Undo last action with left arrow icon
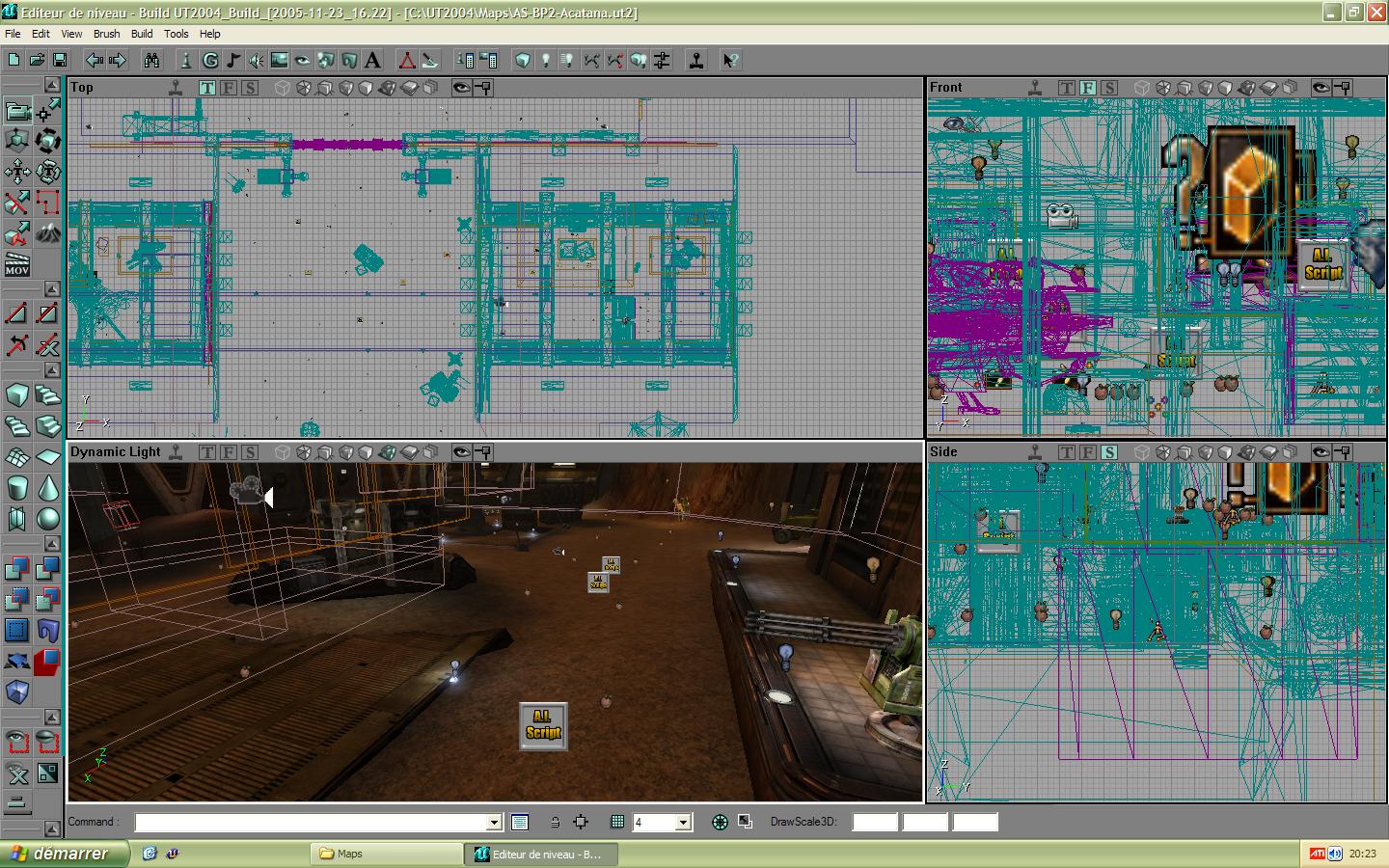Screen dimensions: 1389x868 [x=95, y=60]
